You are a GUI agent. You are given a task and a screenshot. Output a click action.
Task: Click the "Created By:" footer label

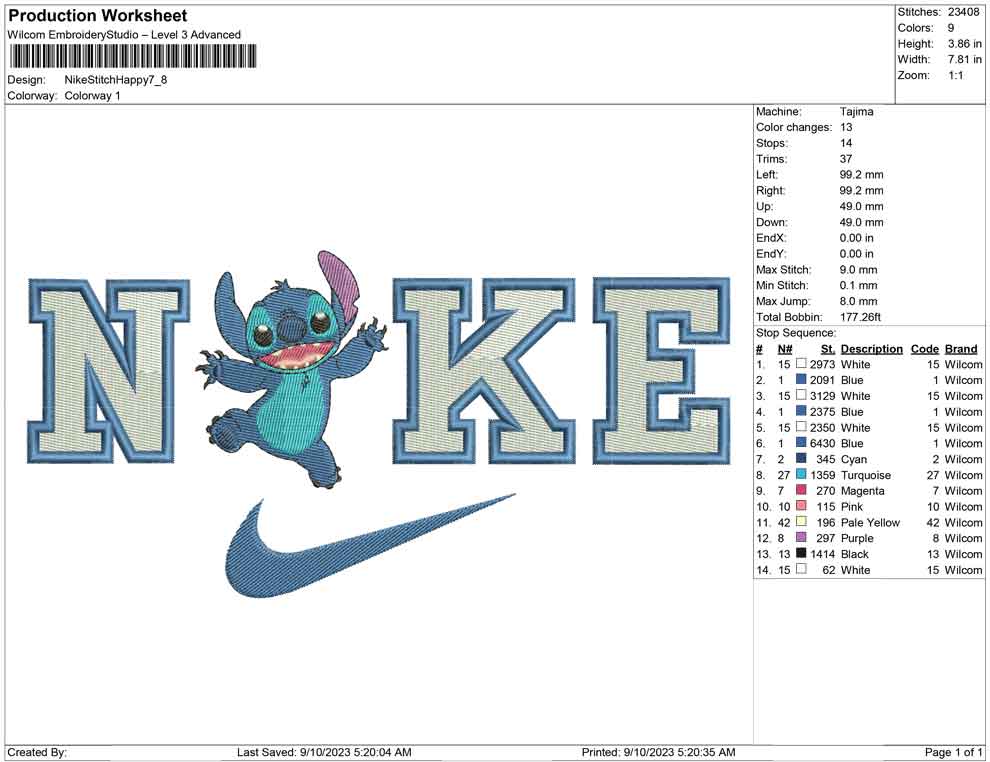click(x=37, y=752)
